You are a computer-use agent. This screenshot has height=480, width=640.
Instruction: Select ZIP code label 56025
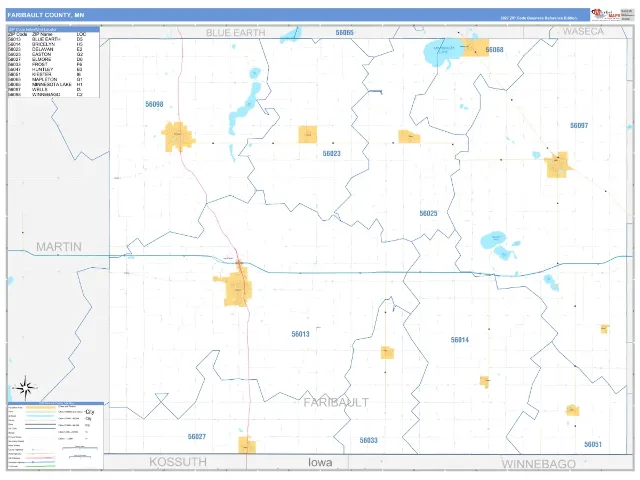pyautogui.click(x=428, y=213)
